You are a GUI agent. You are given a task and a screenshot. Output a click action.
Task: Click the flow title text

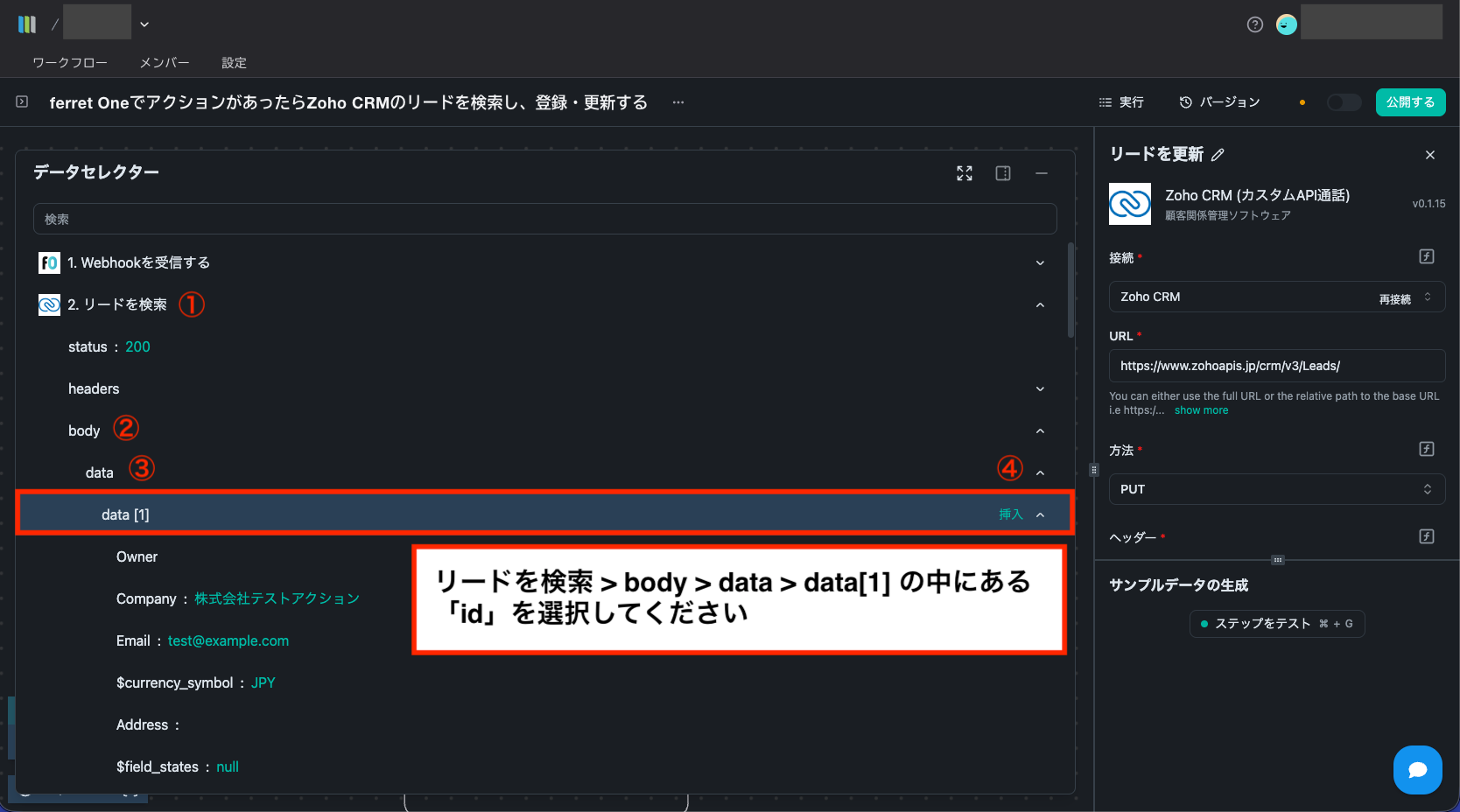[x=348, y=102]
